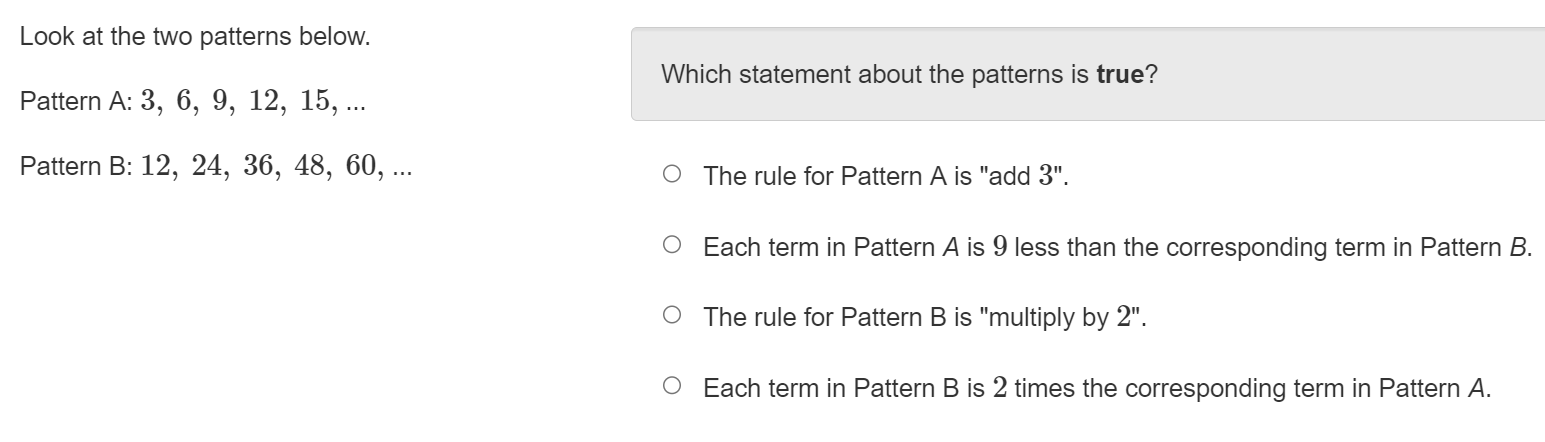Click the number 36 in Pattern B's sequence

click(x=257, y=166)
